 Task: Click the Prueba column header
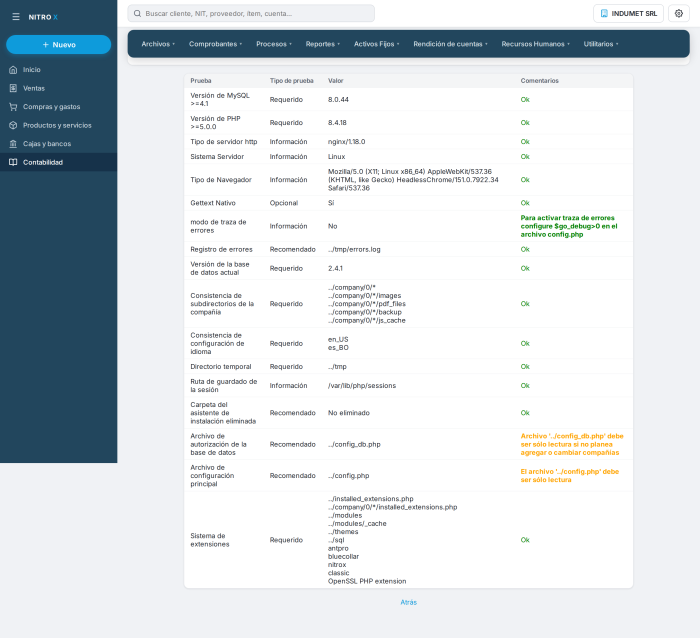pyautogui.click(x=201, y=81)
